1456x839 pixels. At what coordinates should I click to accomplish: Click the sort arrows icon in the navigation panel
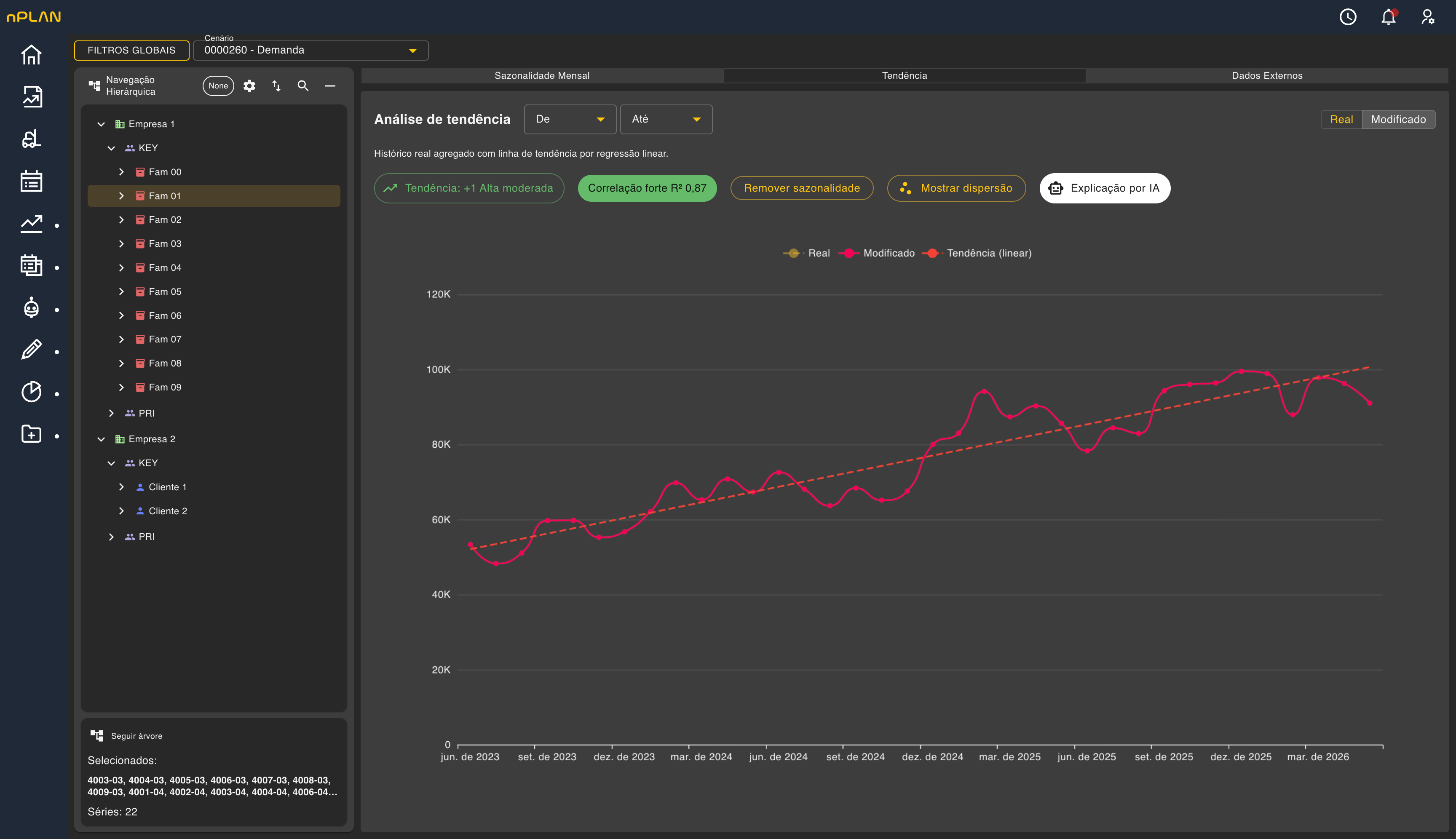276,86
